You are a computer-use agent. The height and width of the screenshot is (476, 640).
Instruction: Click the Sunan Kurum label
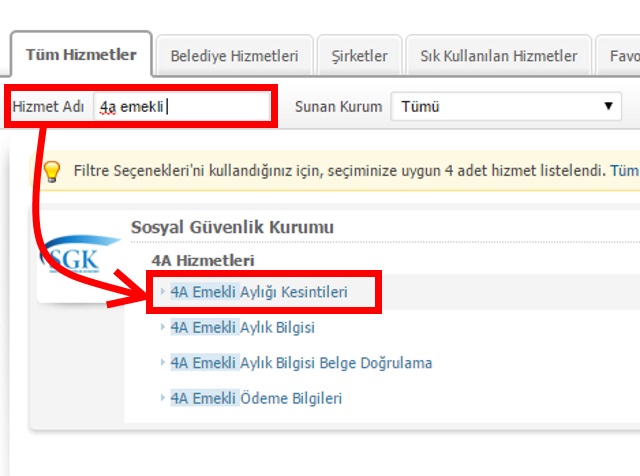tap(338, 107)
